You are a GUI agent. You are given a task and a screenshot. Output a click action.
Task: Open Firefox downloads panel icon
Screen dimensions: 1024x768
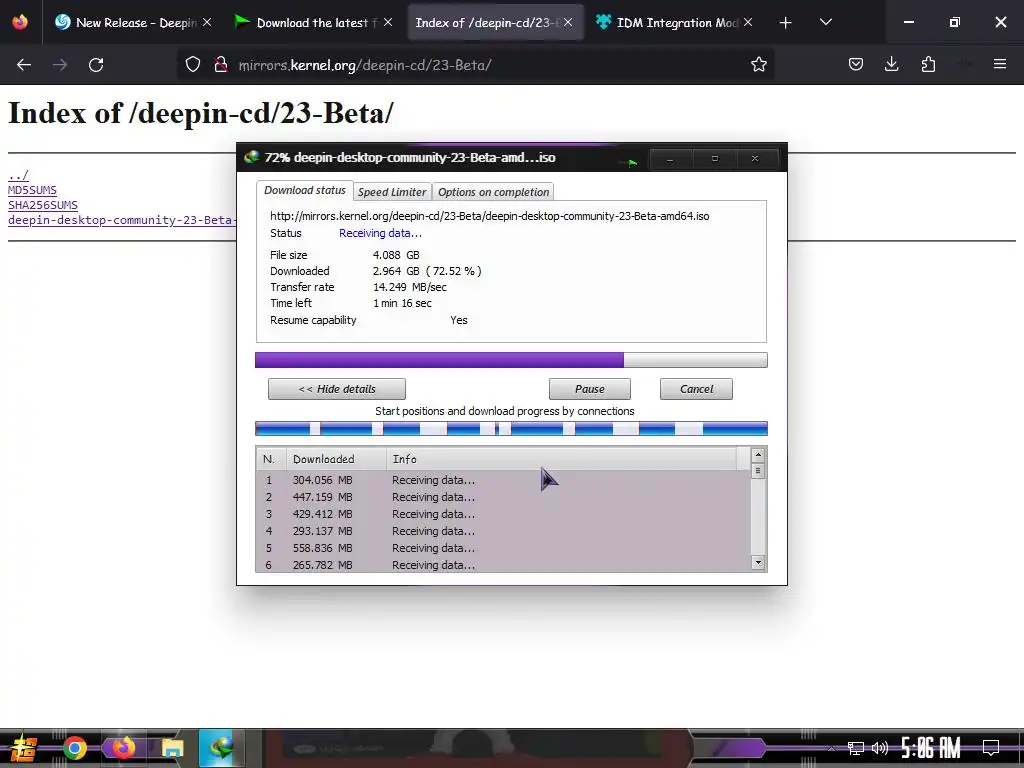pos(891,64)
